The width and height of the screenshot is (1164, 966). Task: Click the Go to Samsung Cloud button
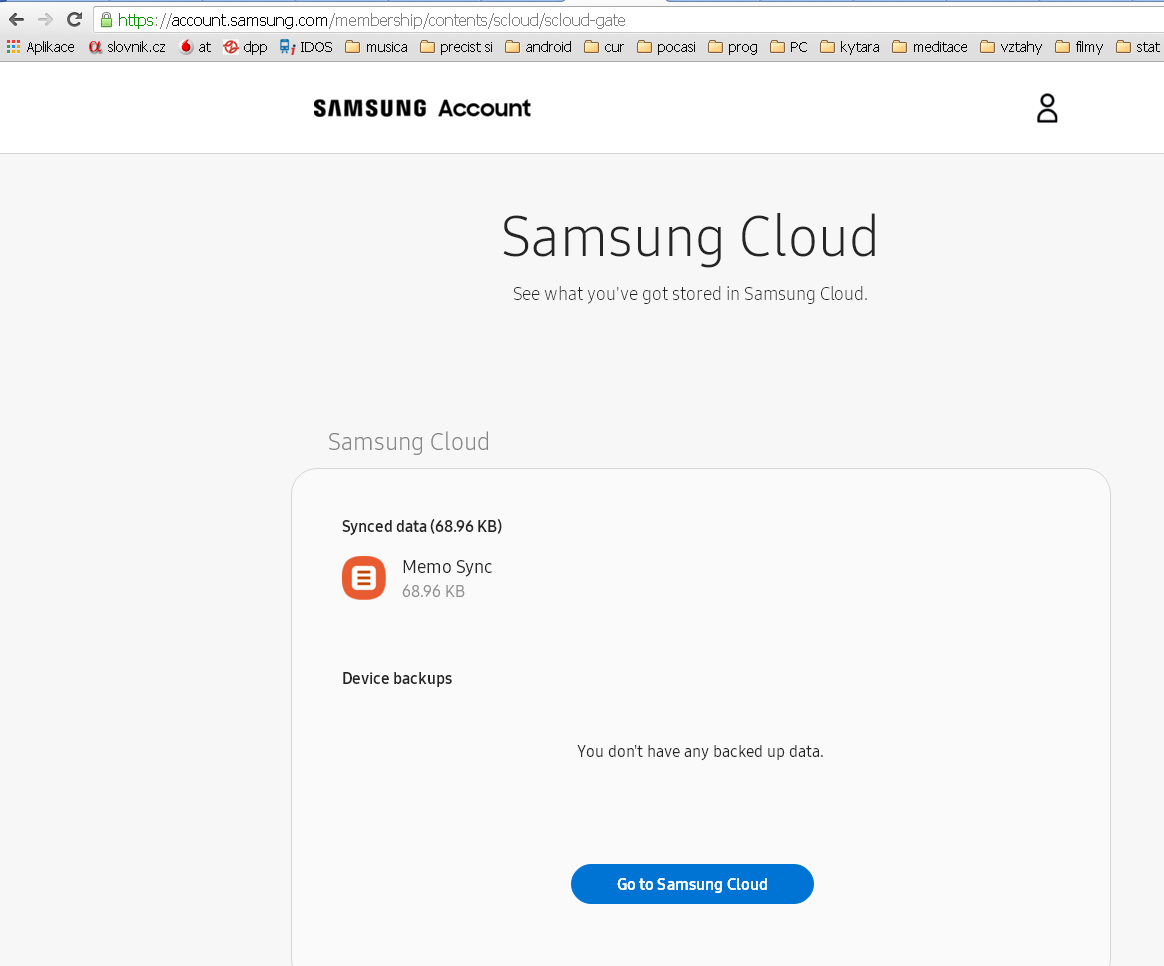click(x=692, y=884)
